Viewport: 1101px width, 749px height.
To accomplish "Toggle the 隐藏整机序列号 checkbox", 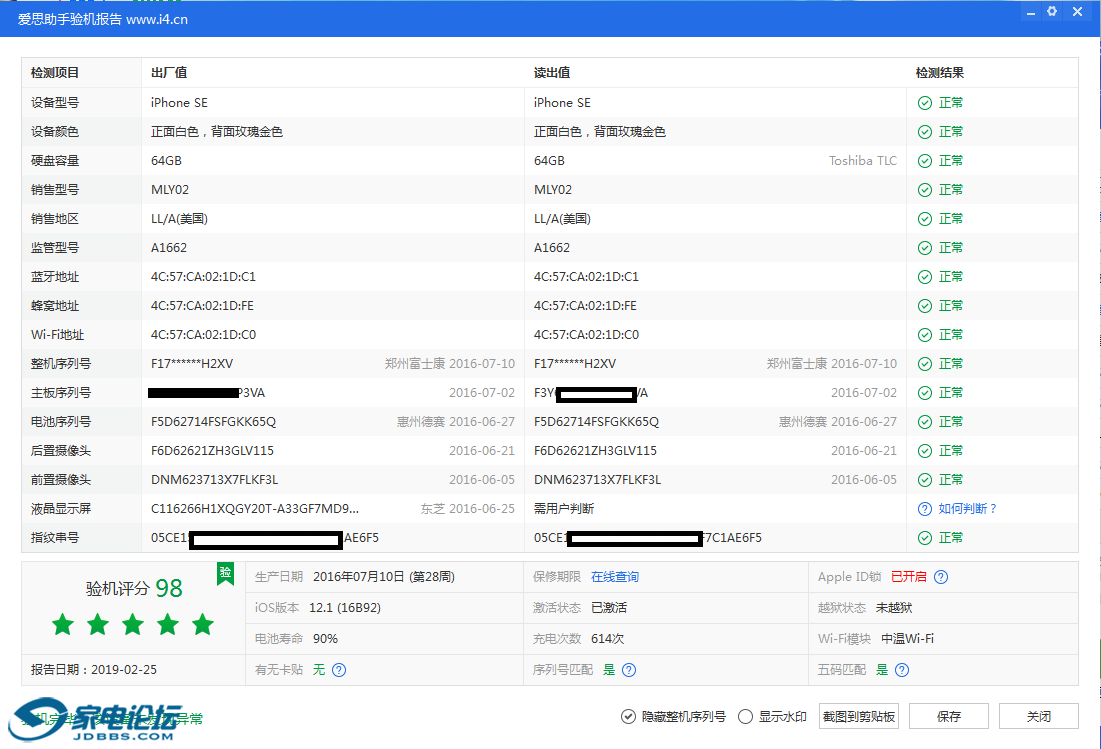I will (x=628, y=717).
